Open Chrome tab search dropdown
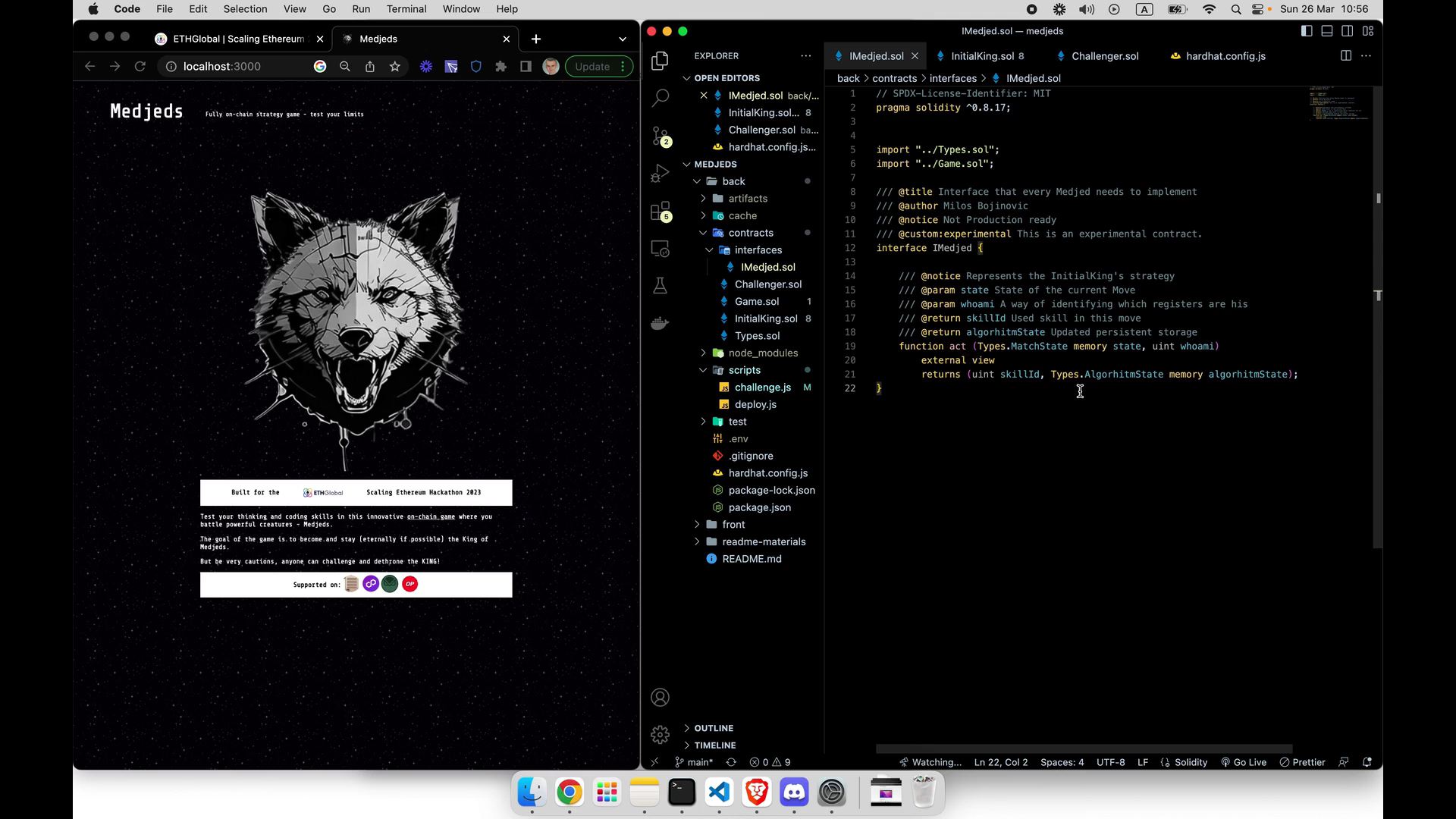This screenshot has width=1456, height=819. [x=623, y=39]
